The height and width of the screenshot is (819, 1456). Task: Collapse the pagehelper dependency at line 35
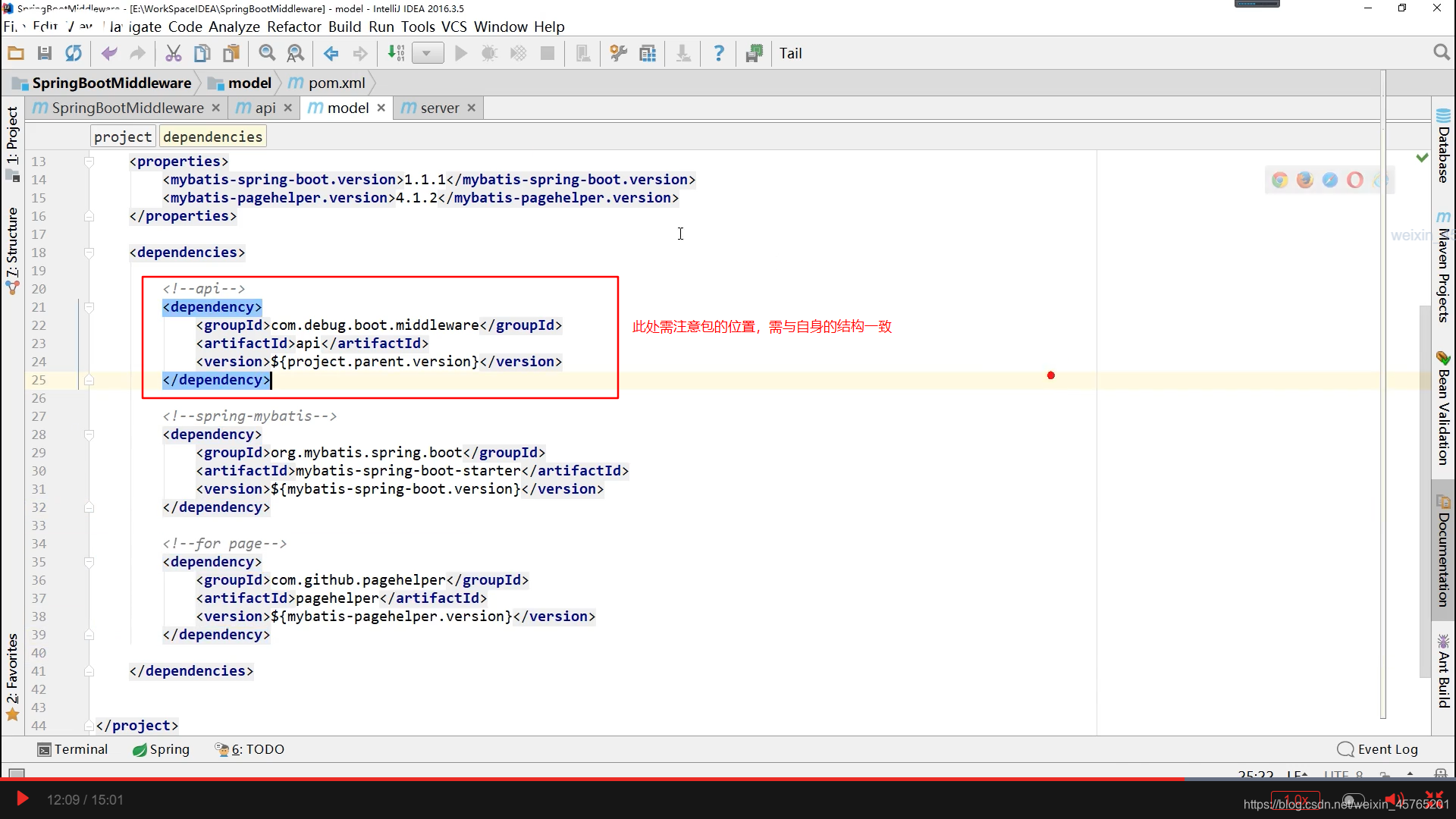(89, 562)
